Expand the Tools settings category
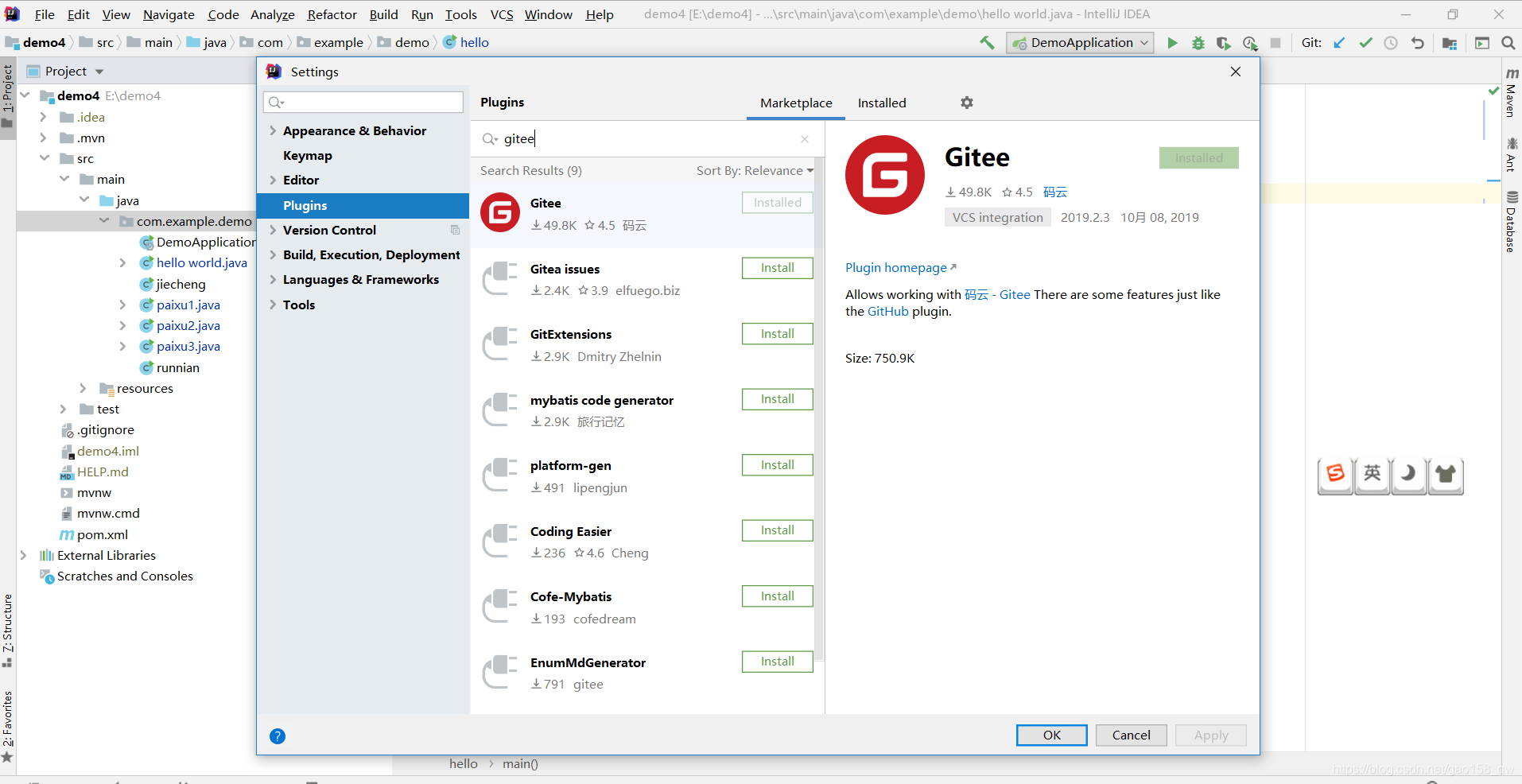The height and width of the screenshot is (784, 1522). [x=273, y=305]
